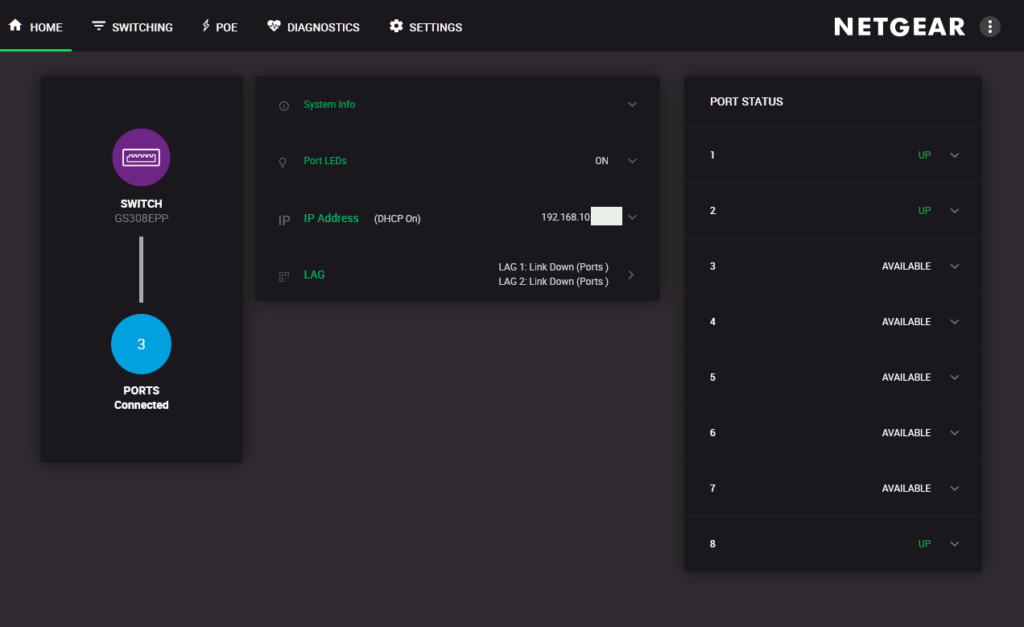Click AVAILABLE status for port 7

point(906,489)
